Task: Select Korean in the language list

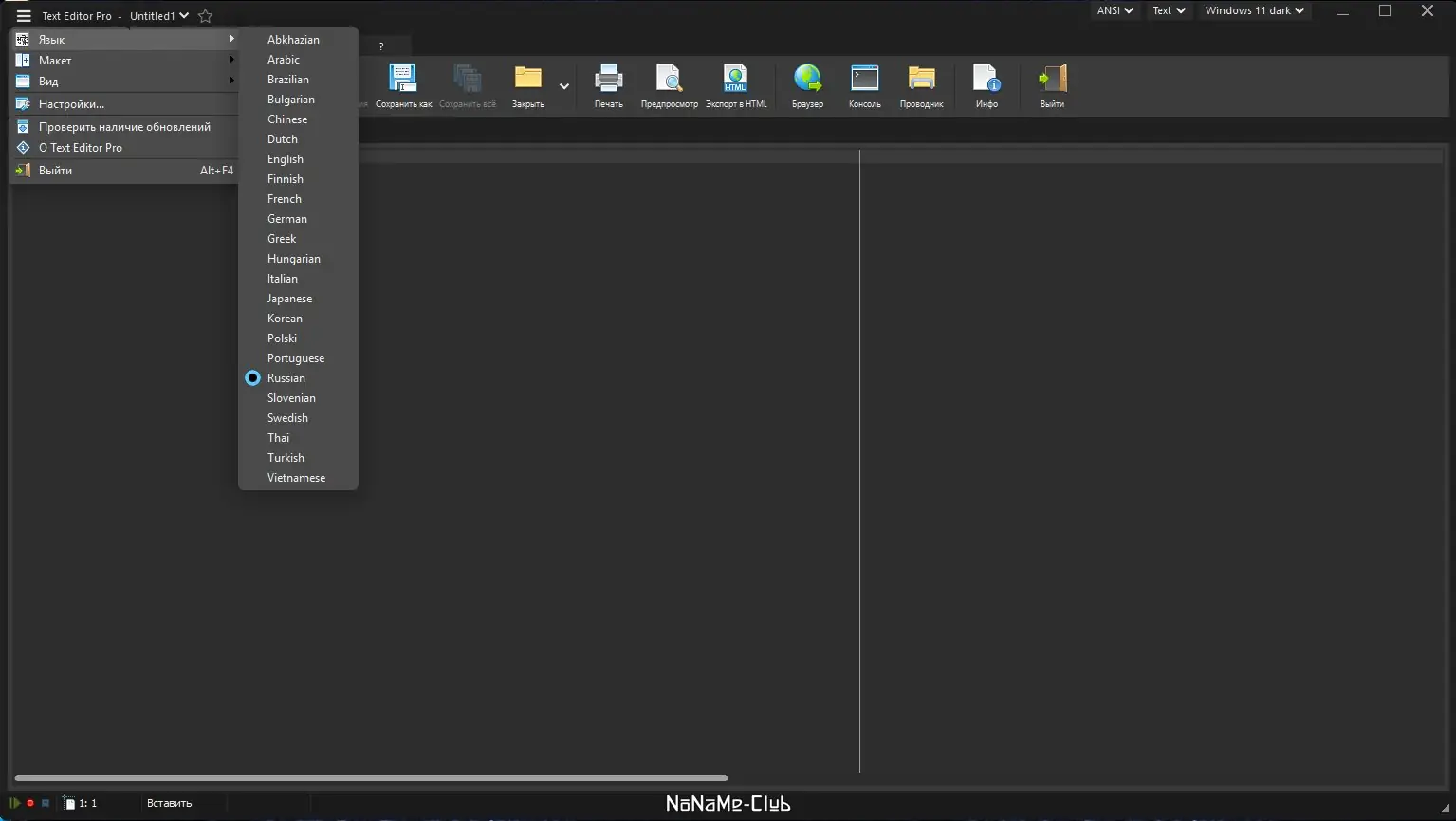Action: coord(298,319)
